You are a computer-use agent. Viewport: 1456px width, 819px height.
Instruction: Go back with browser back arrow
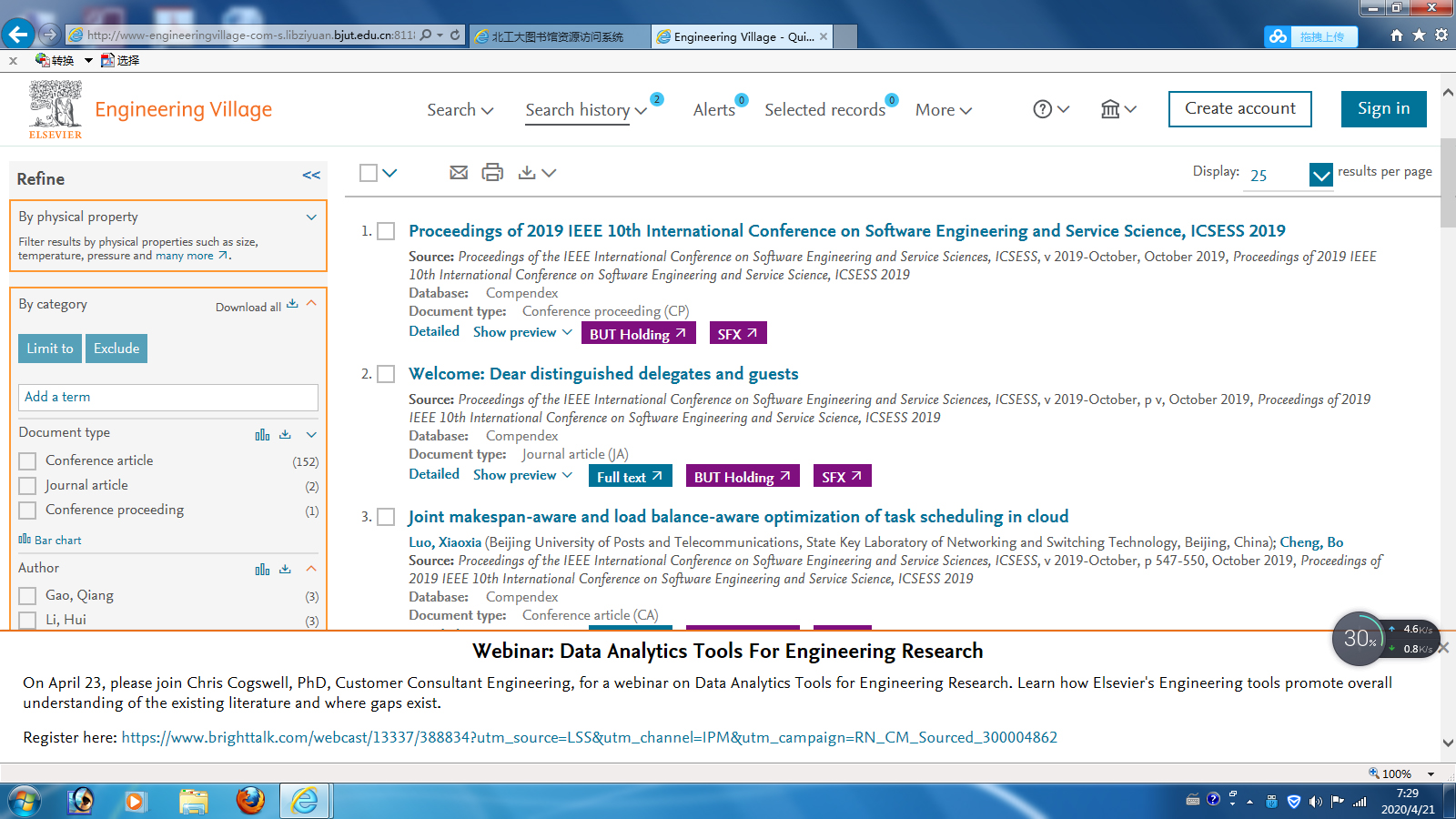18,35
